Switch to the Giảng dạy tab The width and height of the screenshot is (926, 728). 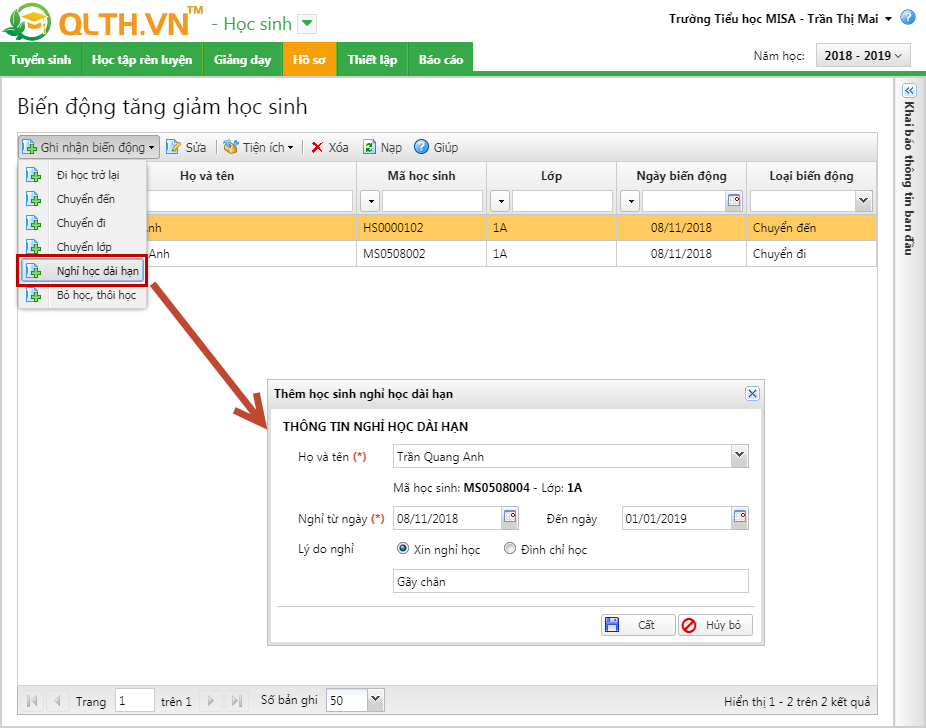coord(242,60)
